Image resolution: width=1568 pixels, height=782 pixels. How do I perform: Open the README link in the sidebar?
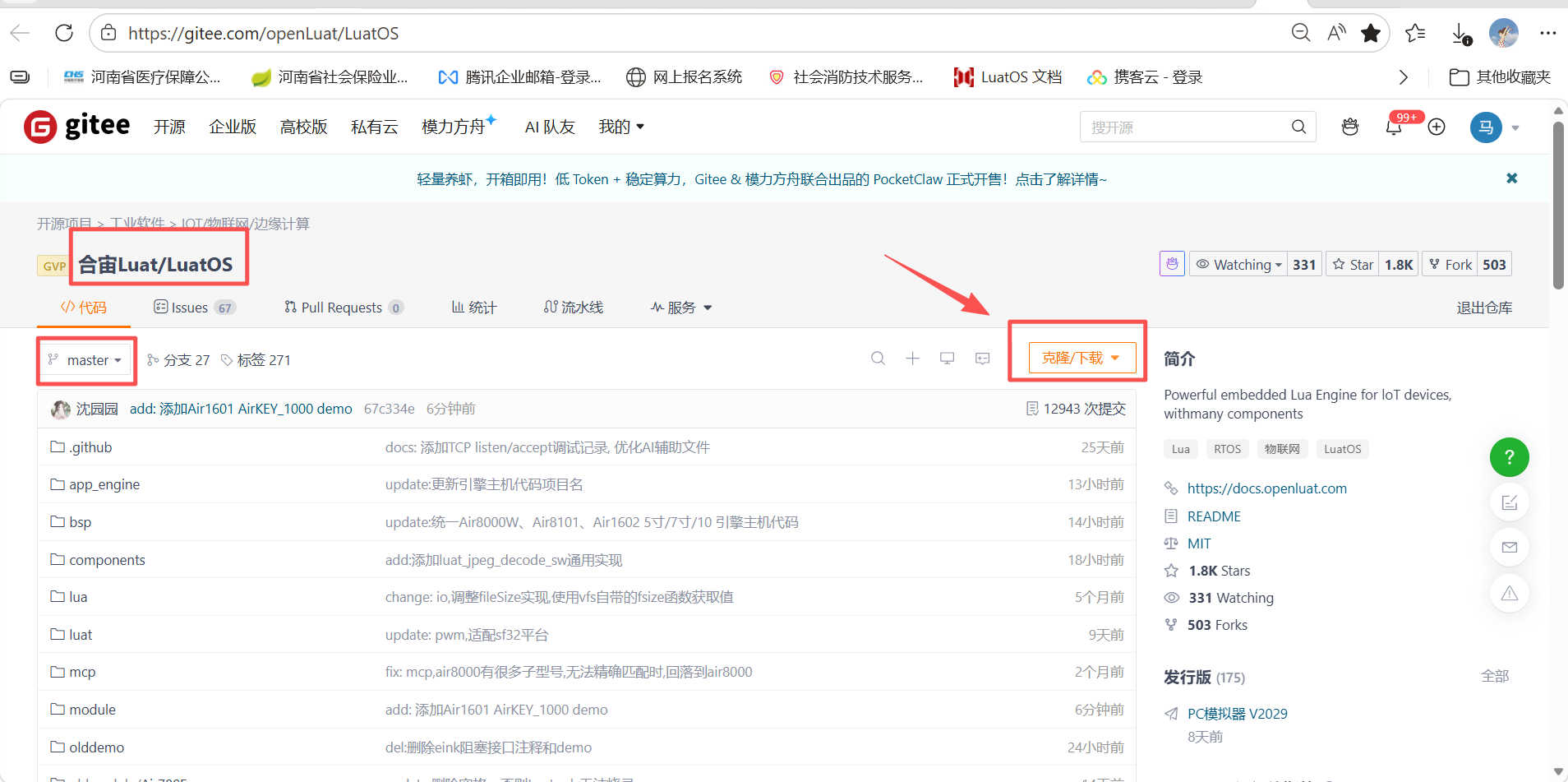coord(1214,516)
